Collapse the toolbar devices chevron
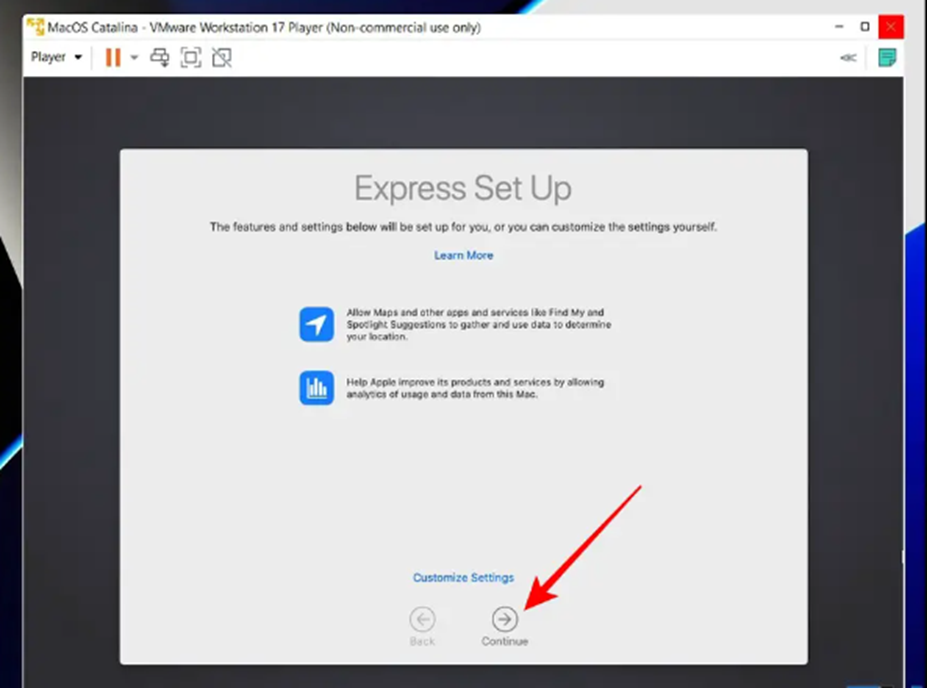Screen dimensions: 927x688 tap(848, 57)
